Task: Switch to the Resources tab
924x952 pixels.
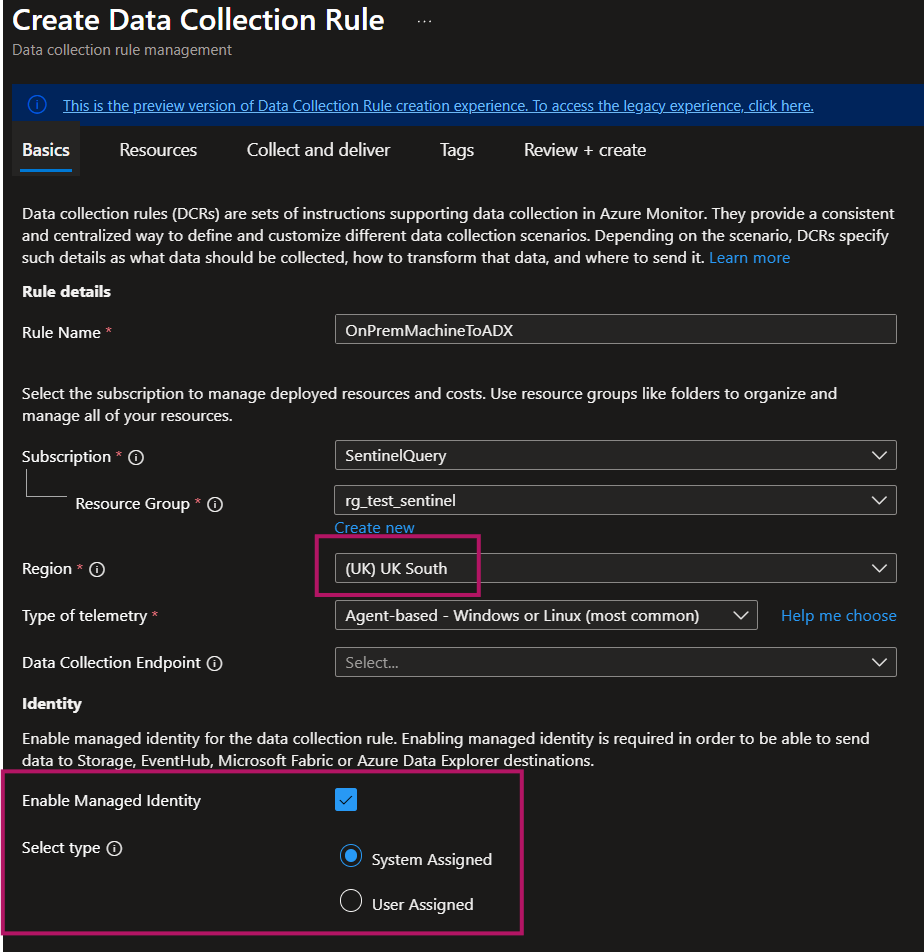Action: 158,150
